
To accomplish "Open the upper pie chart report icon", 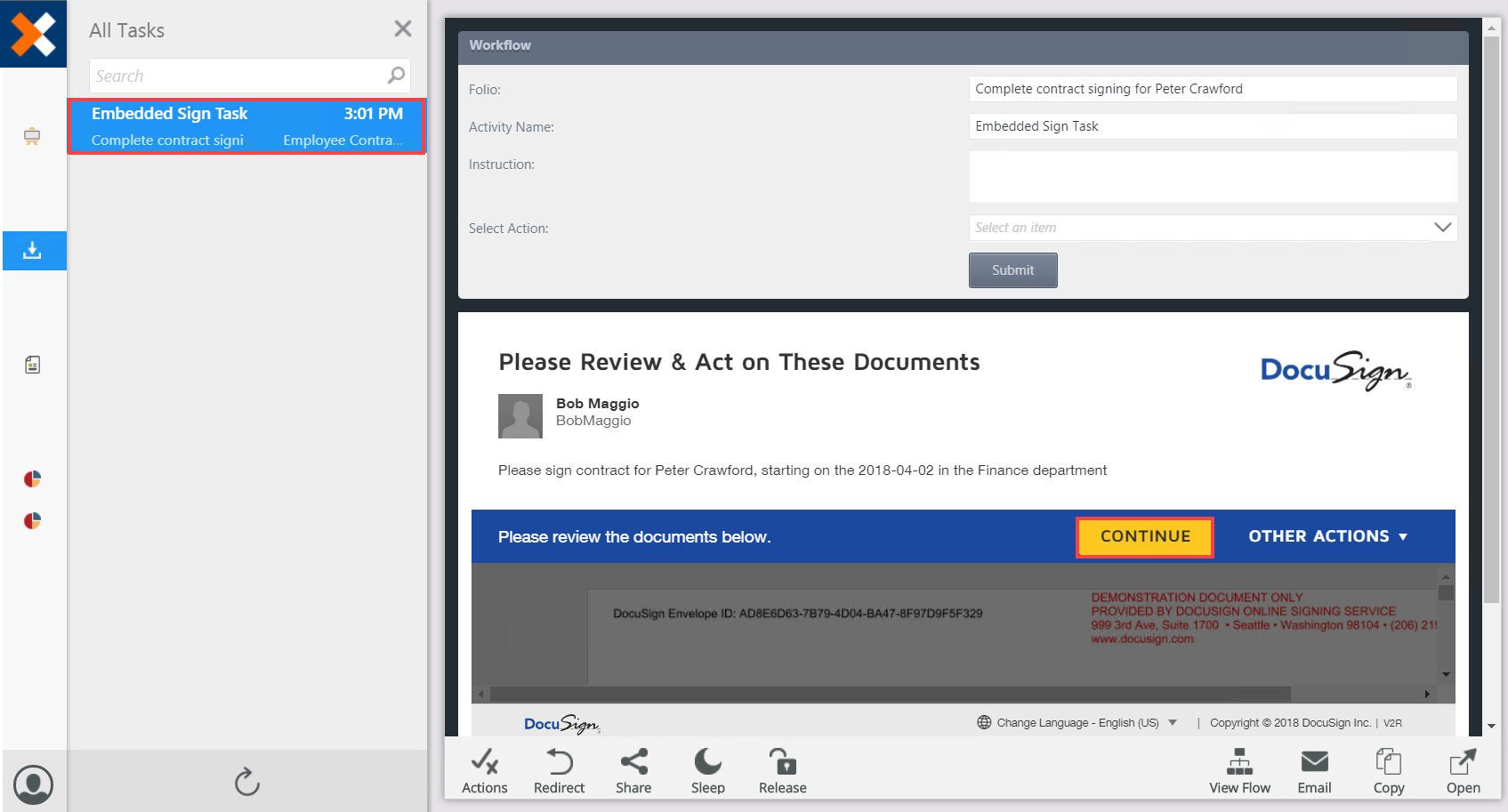I will (33, 479).
